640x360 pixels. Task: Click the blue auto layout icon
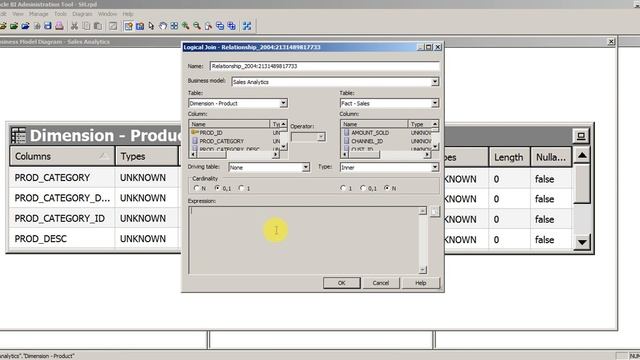point(247,26)
